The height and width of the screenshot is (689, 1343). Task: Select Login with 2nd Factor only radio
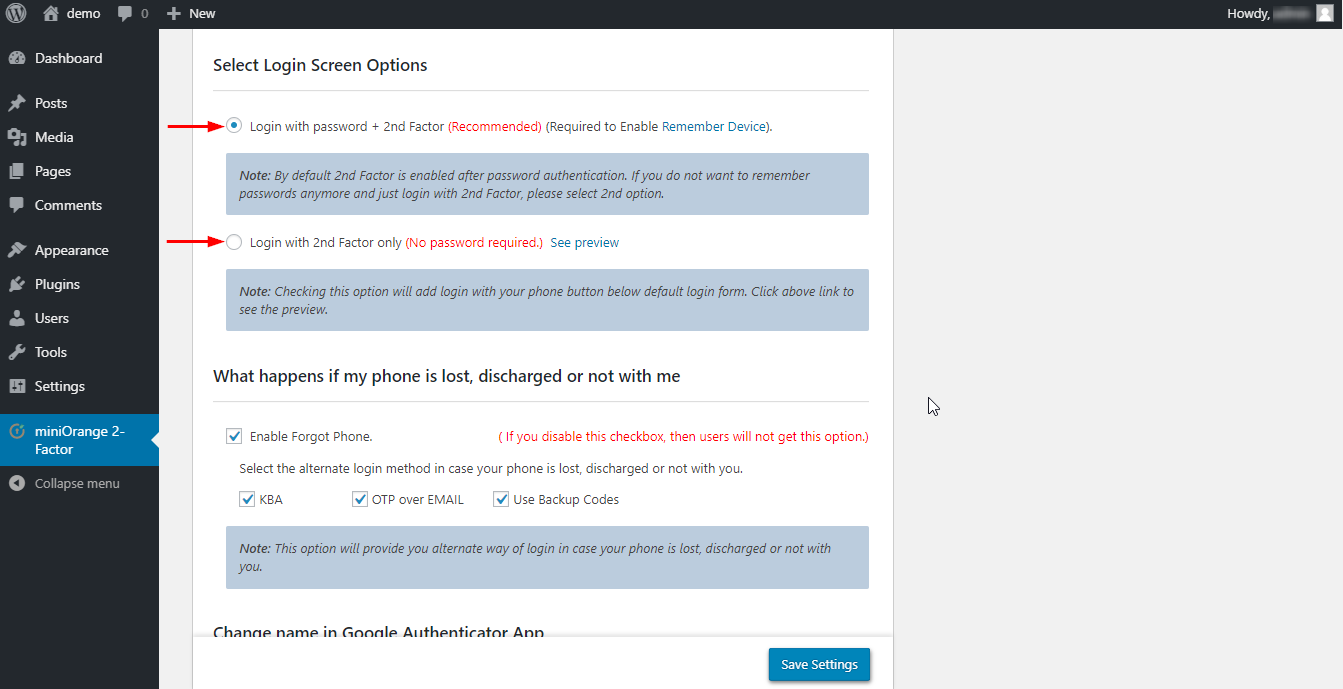234,242
